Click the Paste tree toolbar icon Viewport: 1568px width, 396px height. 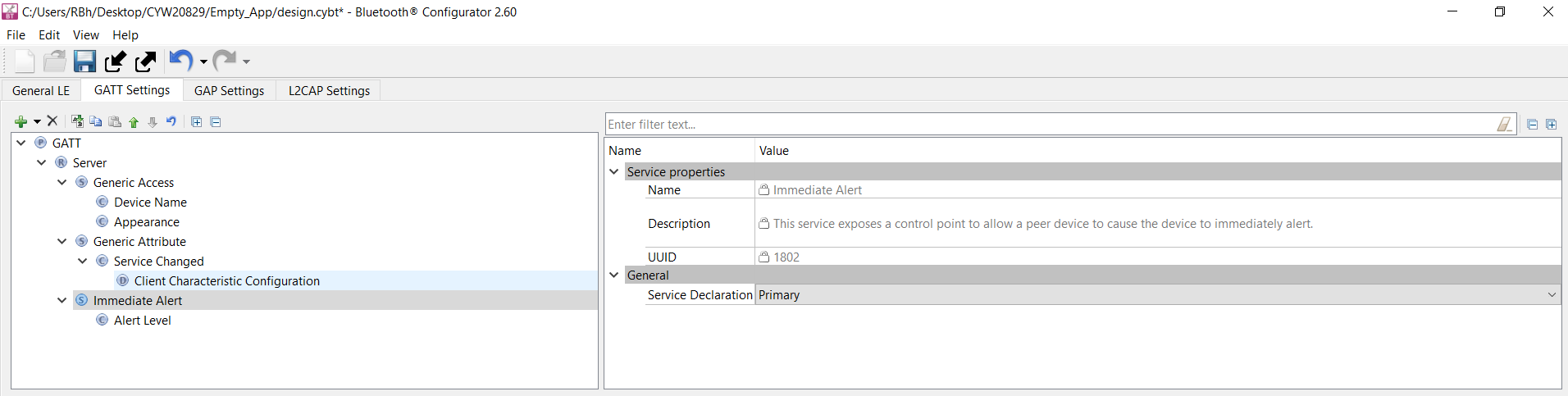tap(115, 121)
